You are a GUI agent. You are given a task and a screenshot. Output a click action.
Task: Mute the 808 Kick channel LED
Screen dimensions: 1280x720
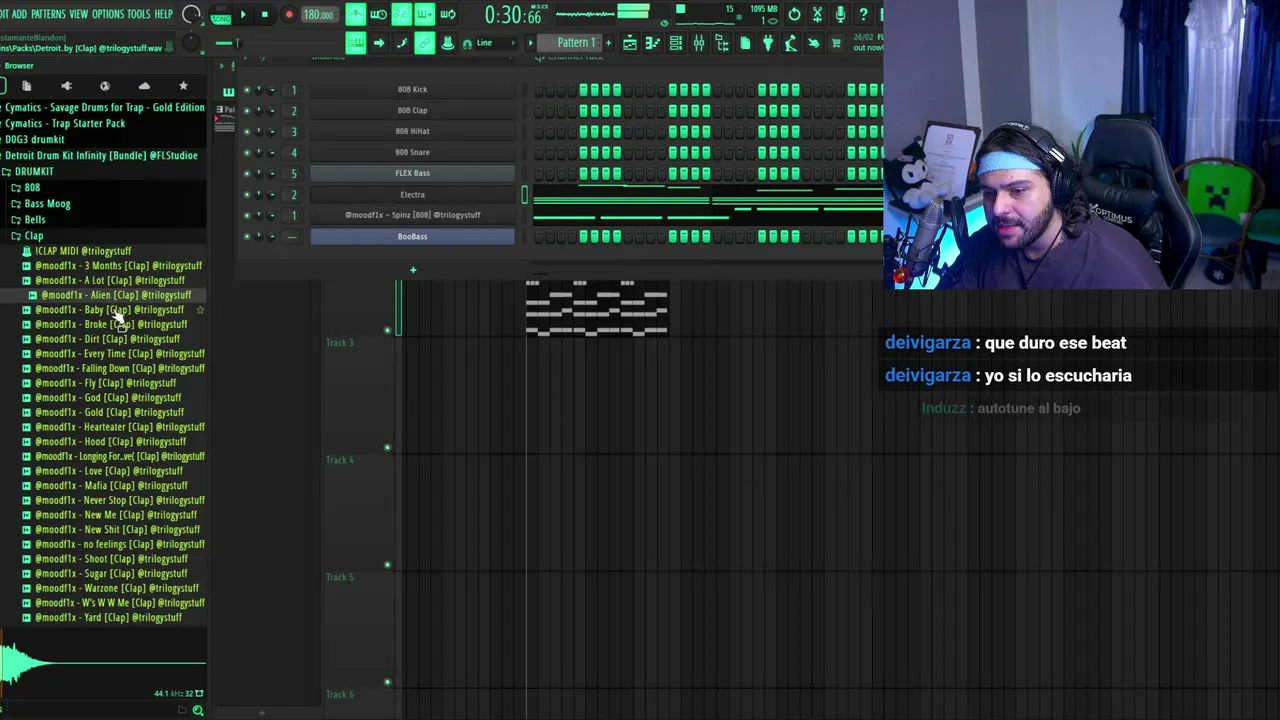(247, 90)
